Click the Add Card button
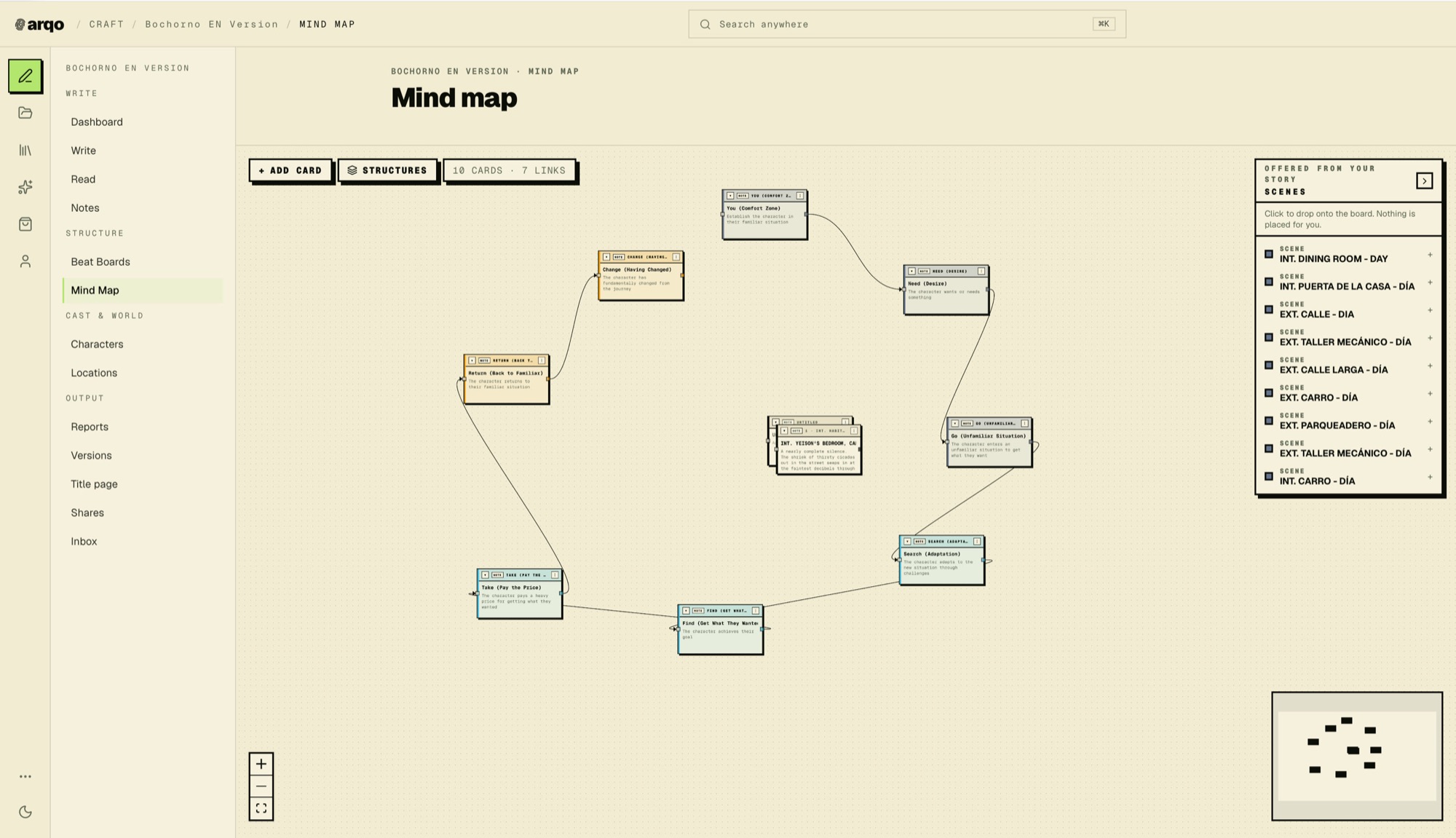 290,170
